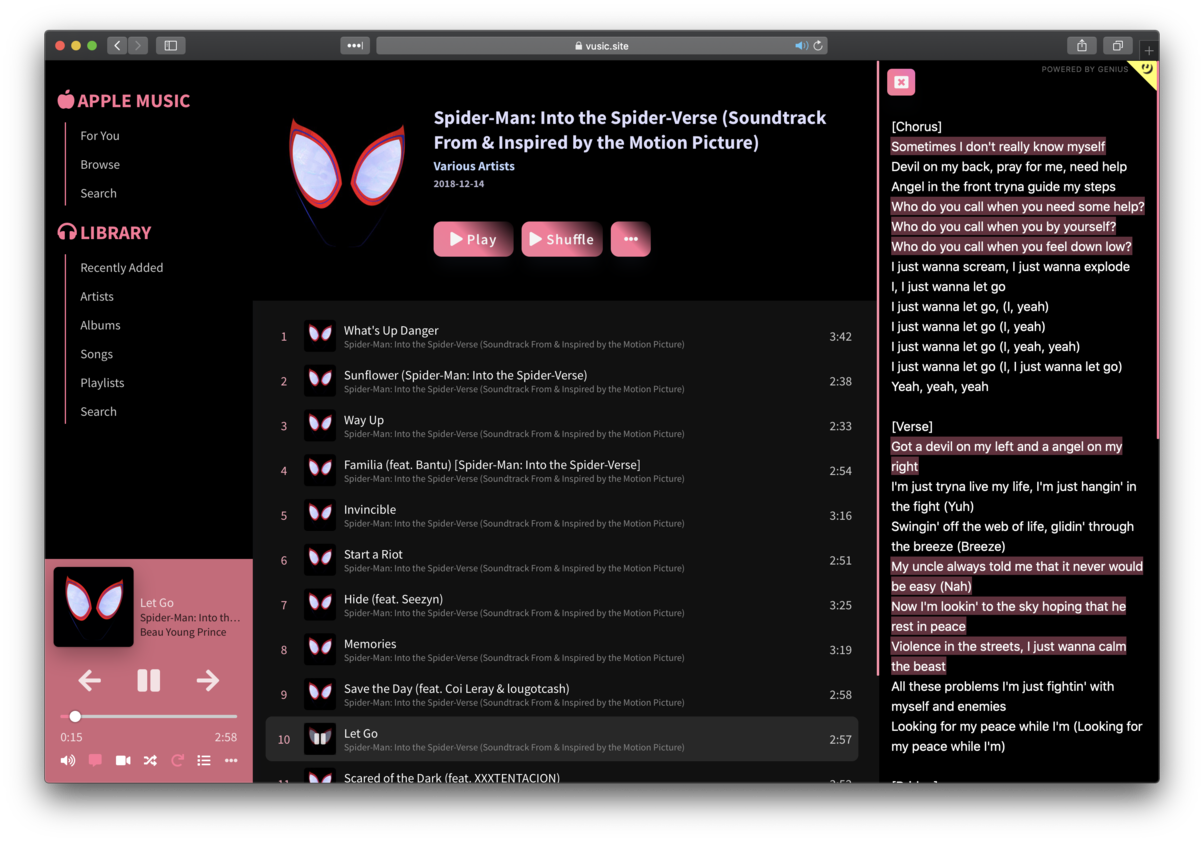Open For You section
The image size is (1204, 842).
click(100, 136)
